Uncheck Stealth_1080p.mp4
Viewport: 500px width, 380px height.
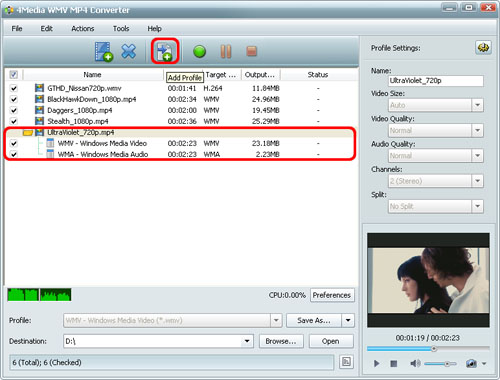tap(14, 121)
